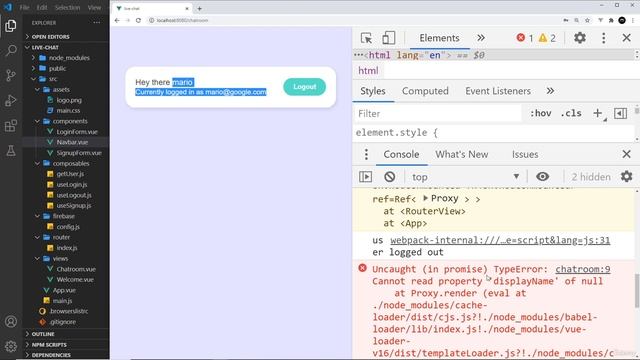Switch to the Event Listeners tab

point(498,91)
